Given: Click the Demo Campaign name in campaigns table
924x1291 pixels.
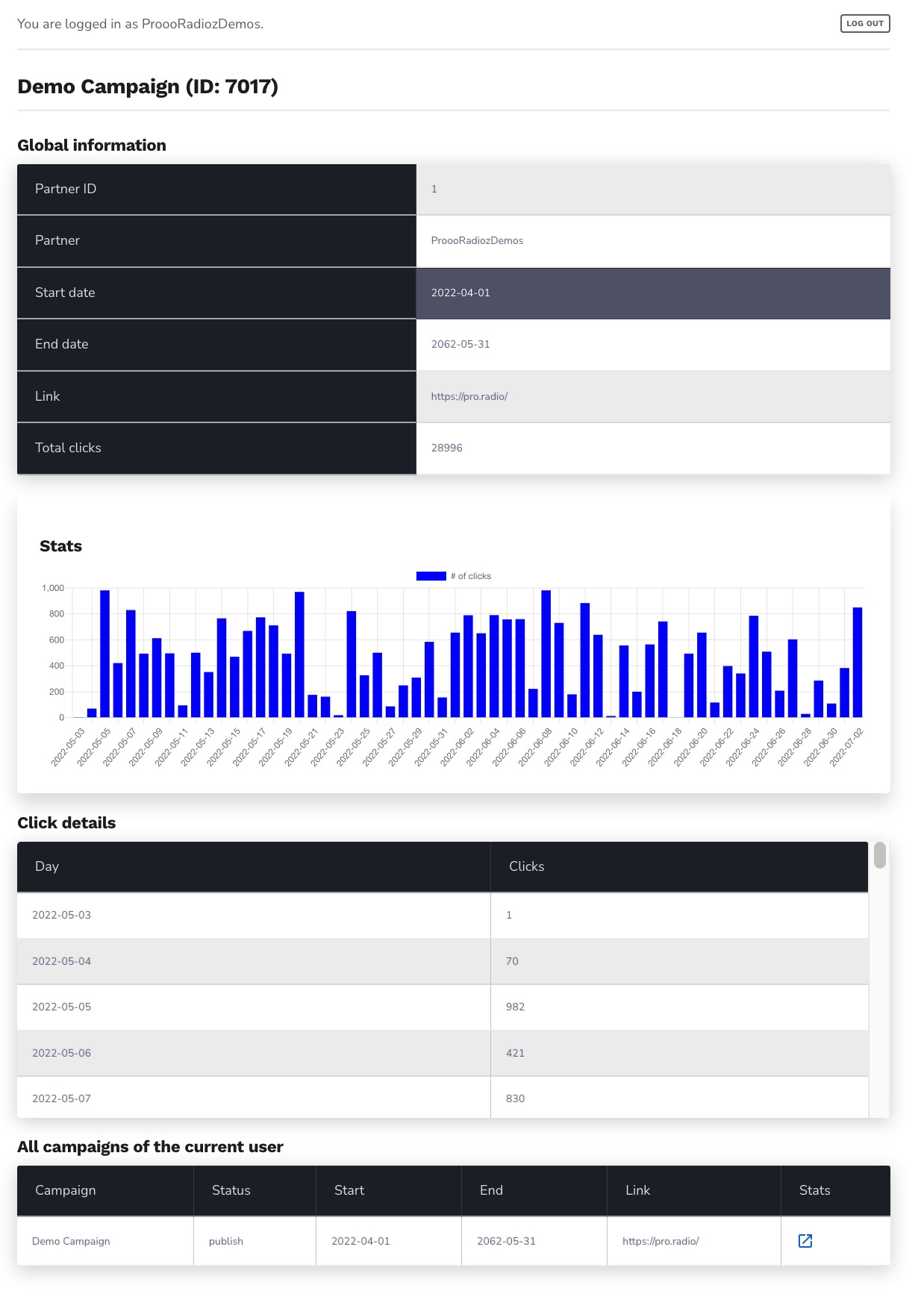Looking at the screenshot, I should coord(71,1241).
